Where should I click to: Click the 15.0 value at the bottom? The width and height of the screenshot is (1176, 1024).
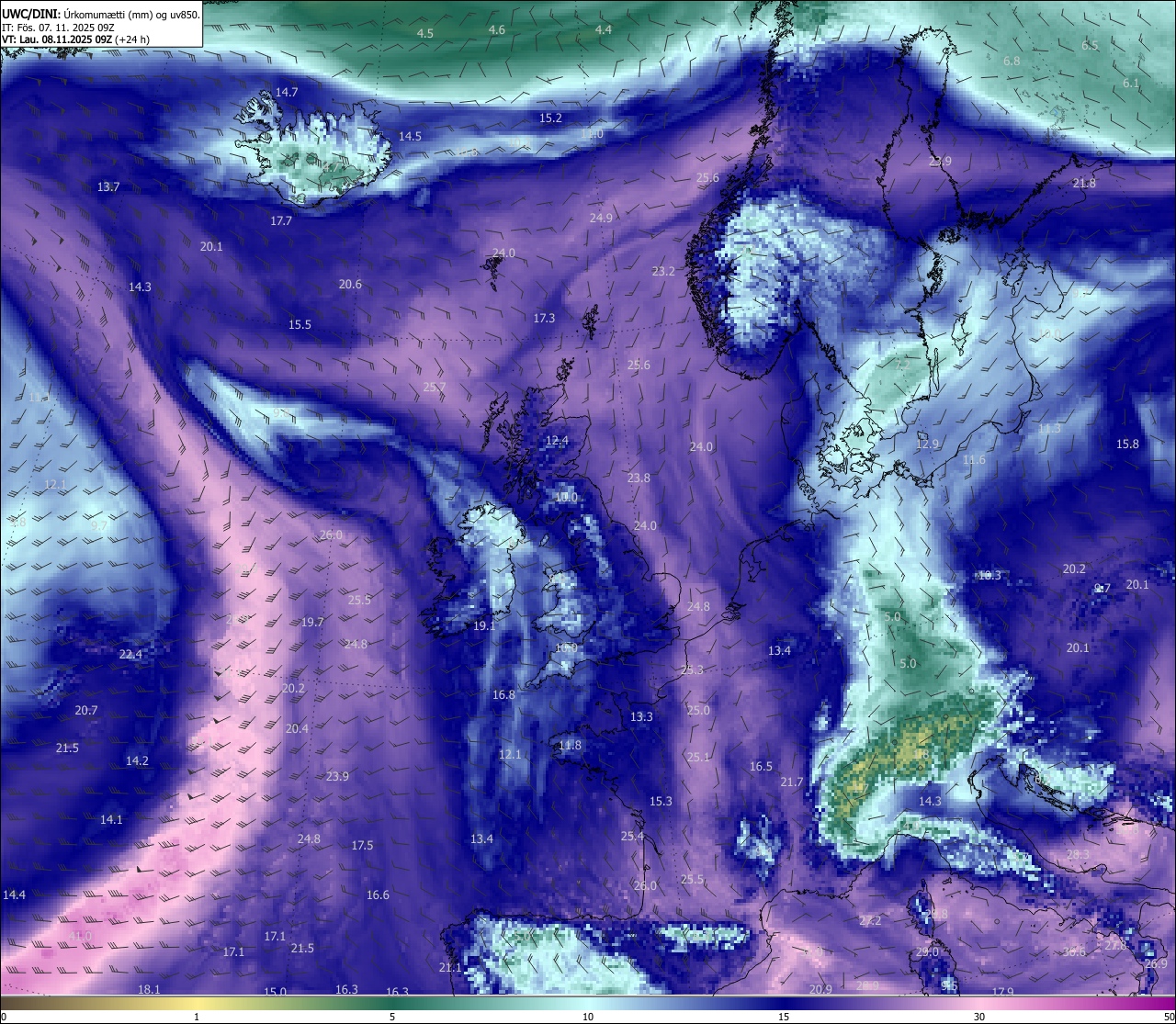[275, 993]
